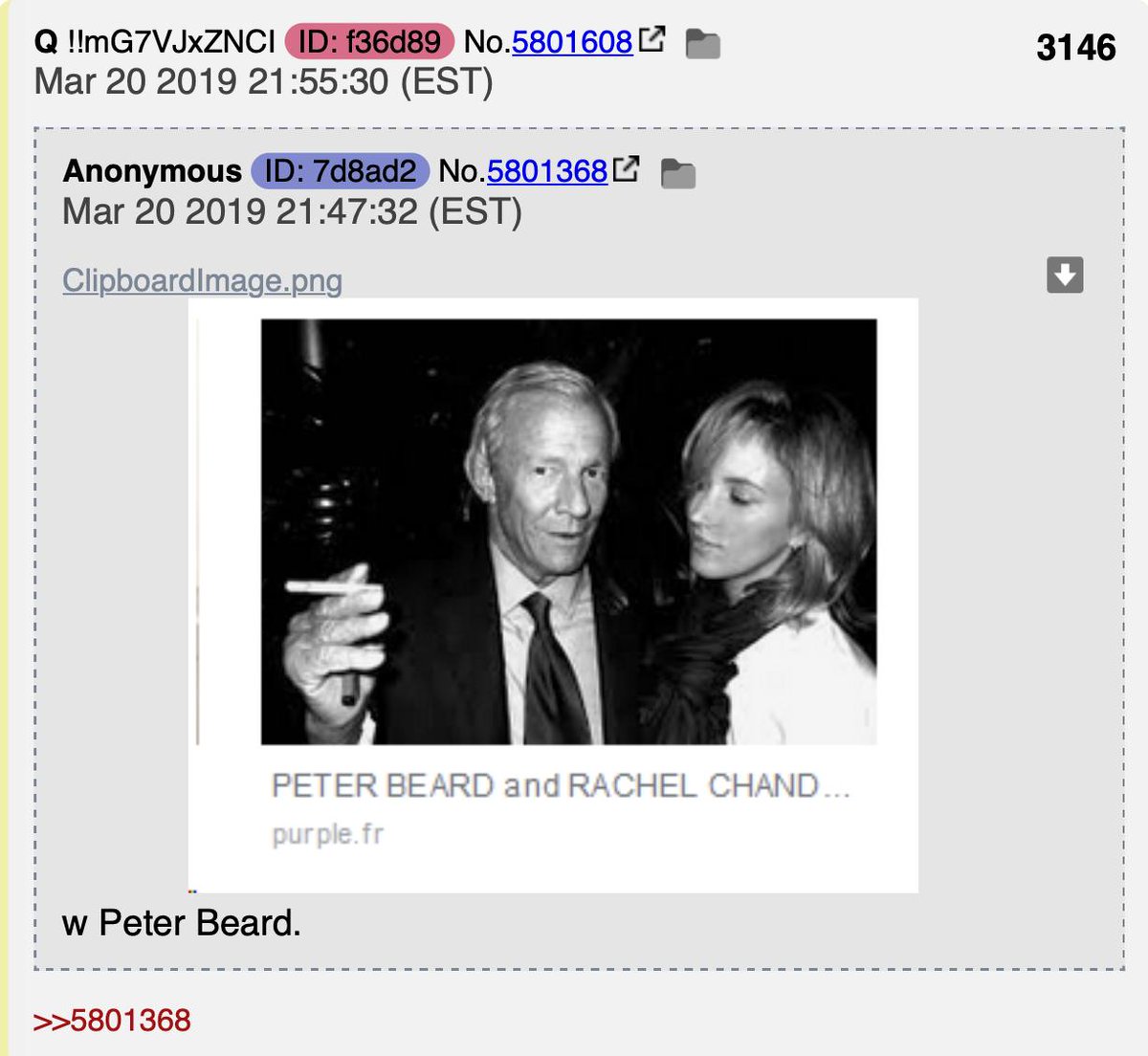Click the download arrow icon for ClipboardImage
The width and height of the screenshot is (1148, 1056).
point(1065,275)
